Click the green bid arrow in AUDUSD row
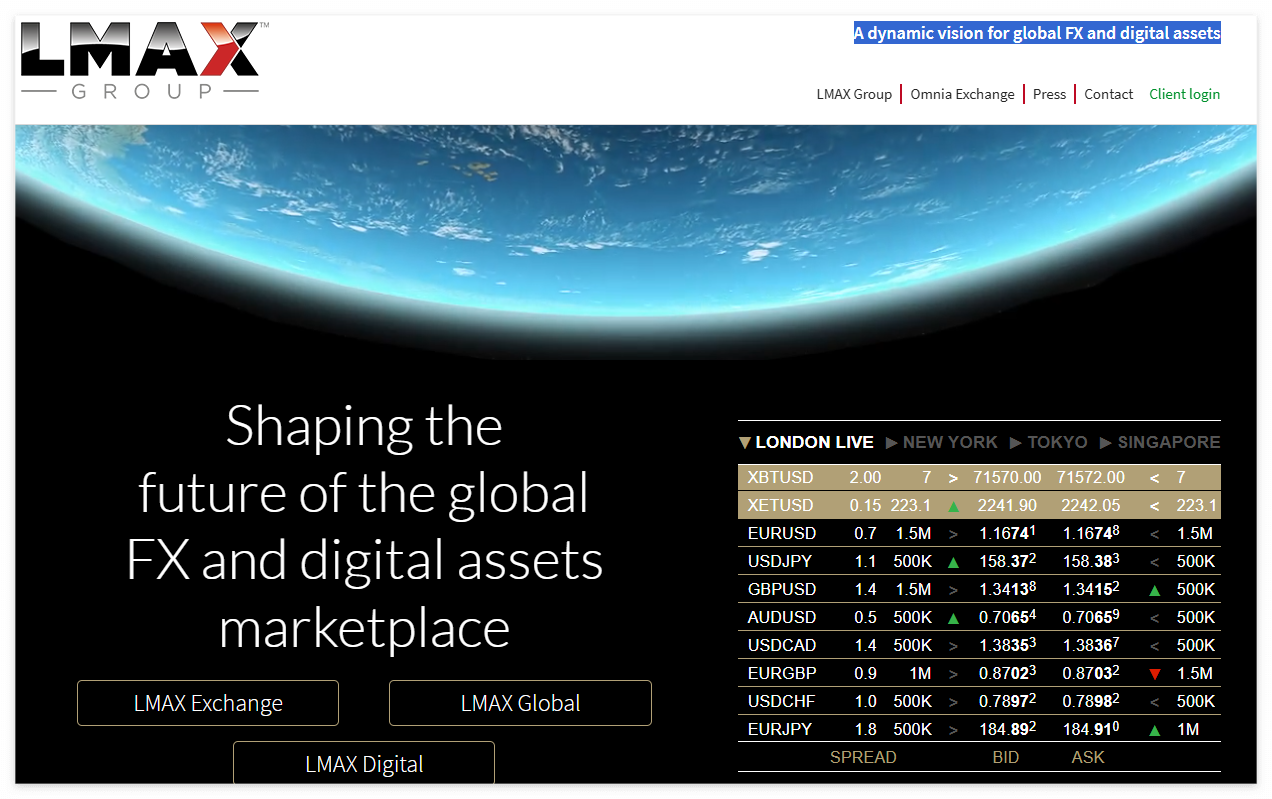This screenshot has height=799, width=1272. coord(953,618)
